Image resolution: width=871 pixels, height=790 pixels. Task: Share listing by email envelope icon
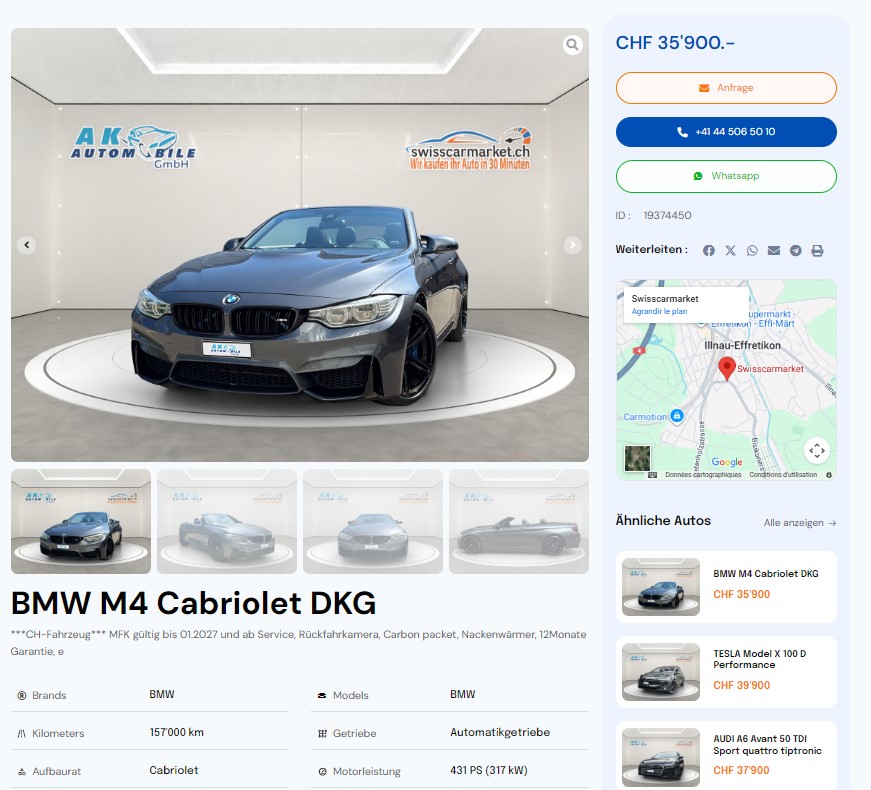pyautogui.click(x=774, y=251)
